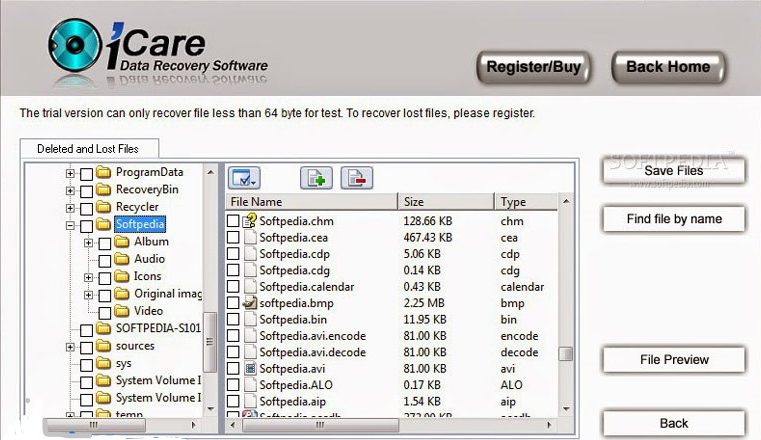Click the Video folder icon
761x440 pixels.
pyautogui.click(x=122, y=311)
